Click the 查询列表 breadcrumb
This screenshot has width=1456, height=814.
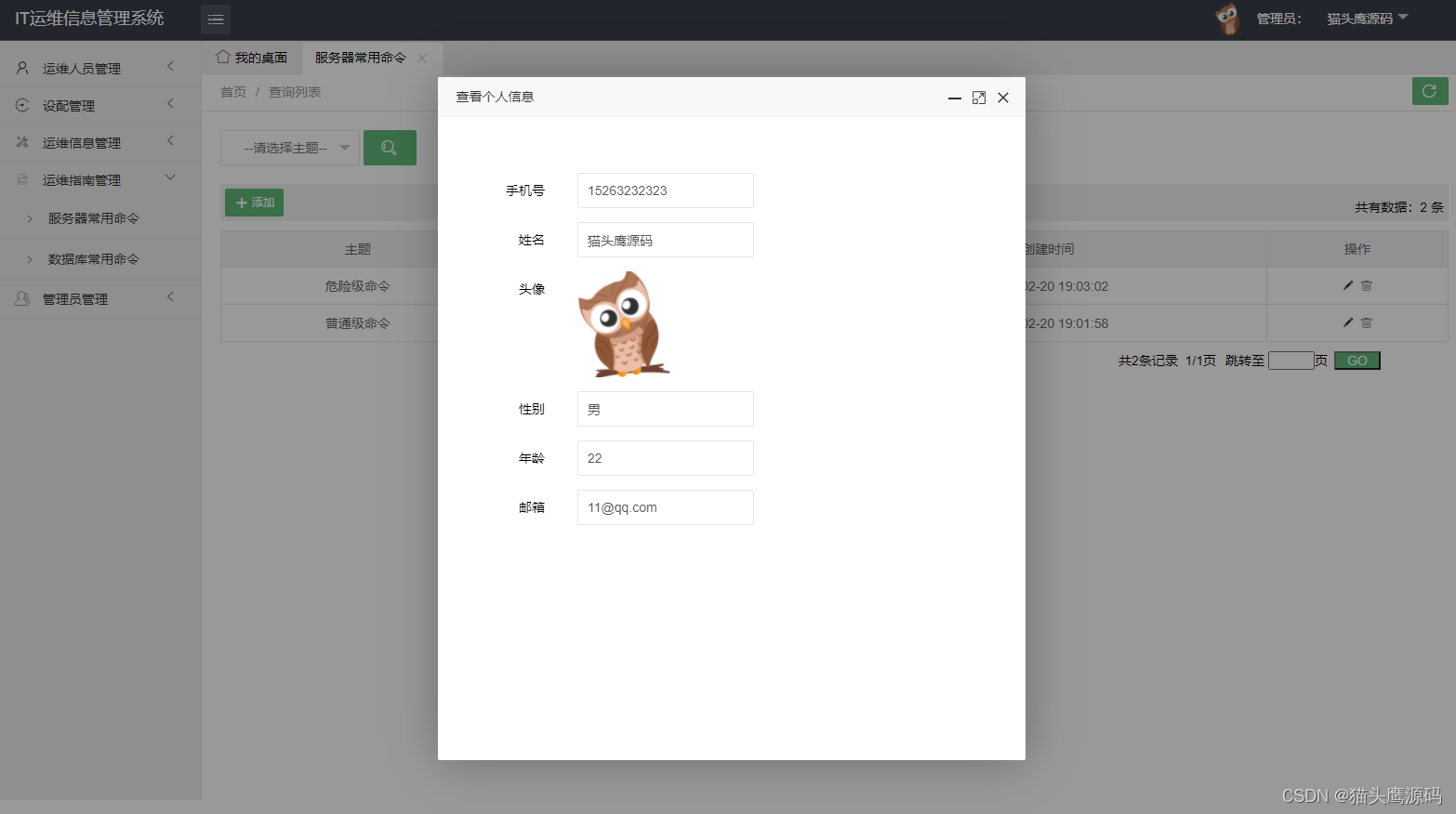pos(295,92)
